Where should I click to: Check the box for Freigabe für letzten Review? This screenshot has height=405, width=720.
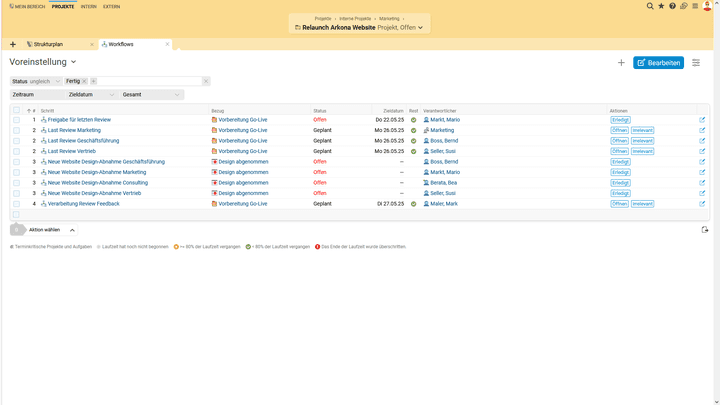[x=16, y=120]
